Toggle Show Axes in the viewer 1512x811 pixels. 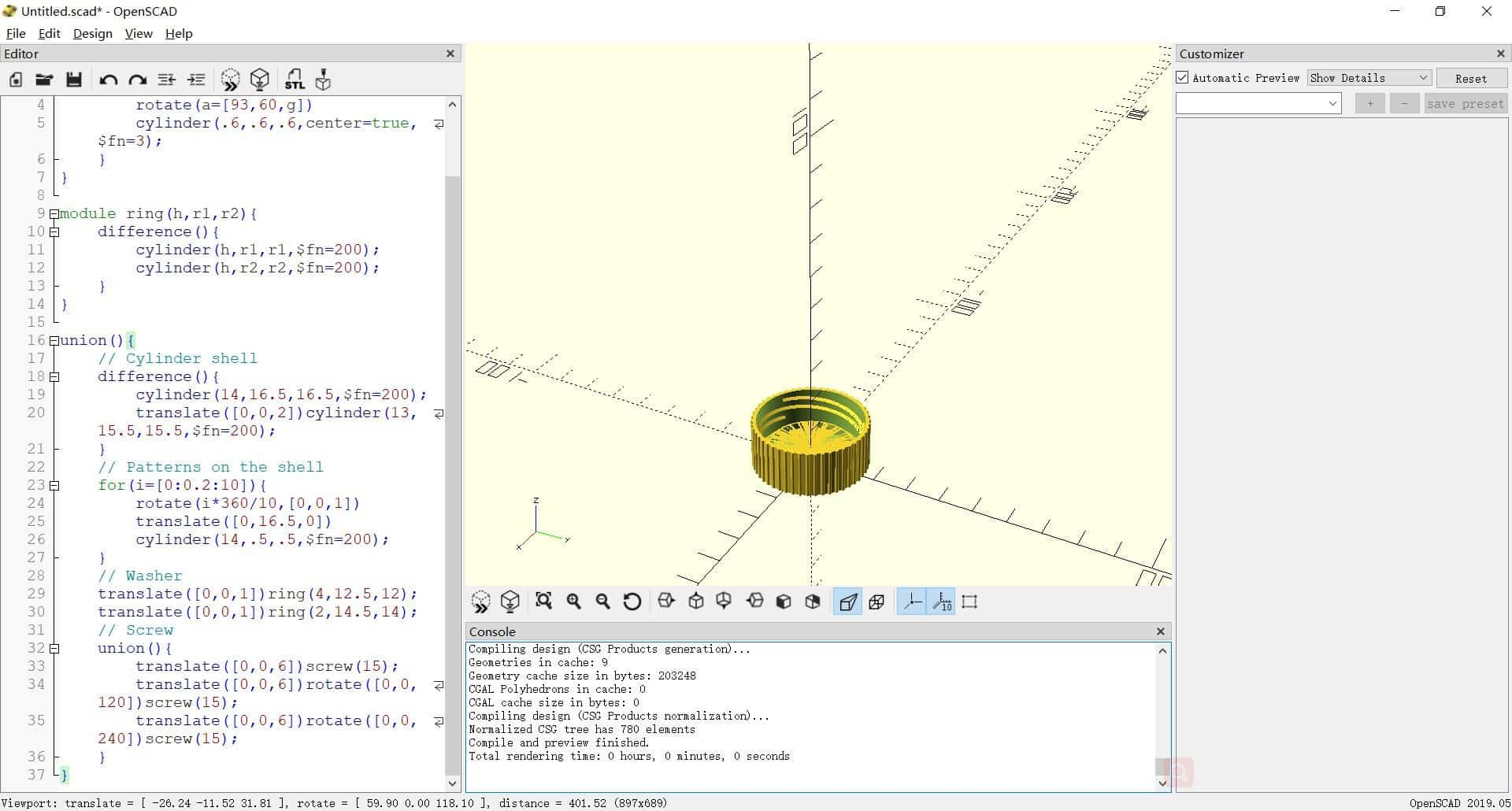click(911, 602)
